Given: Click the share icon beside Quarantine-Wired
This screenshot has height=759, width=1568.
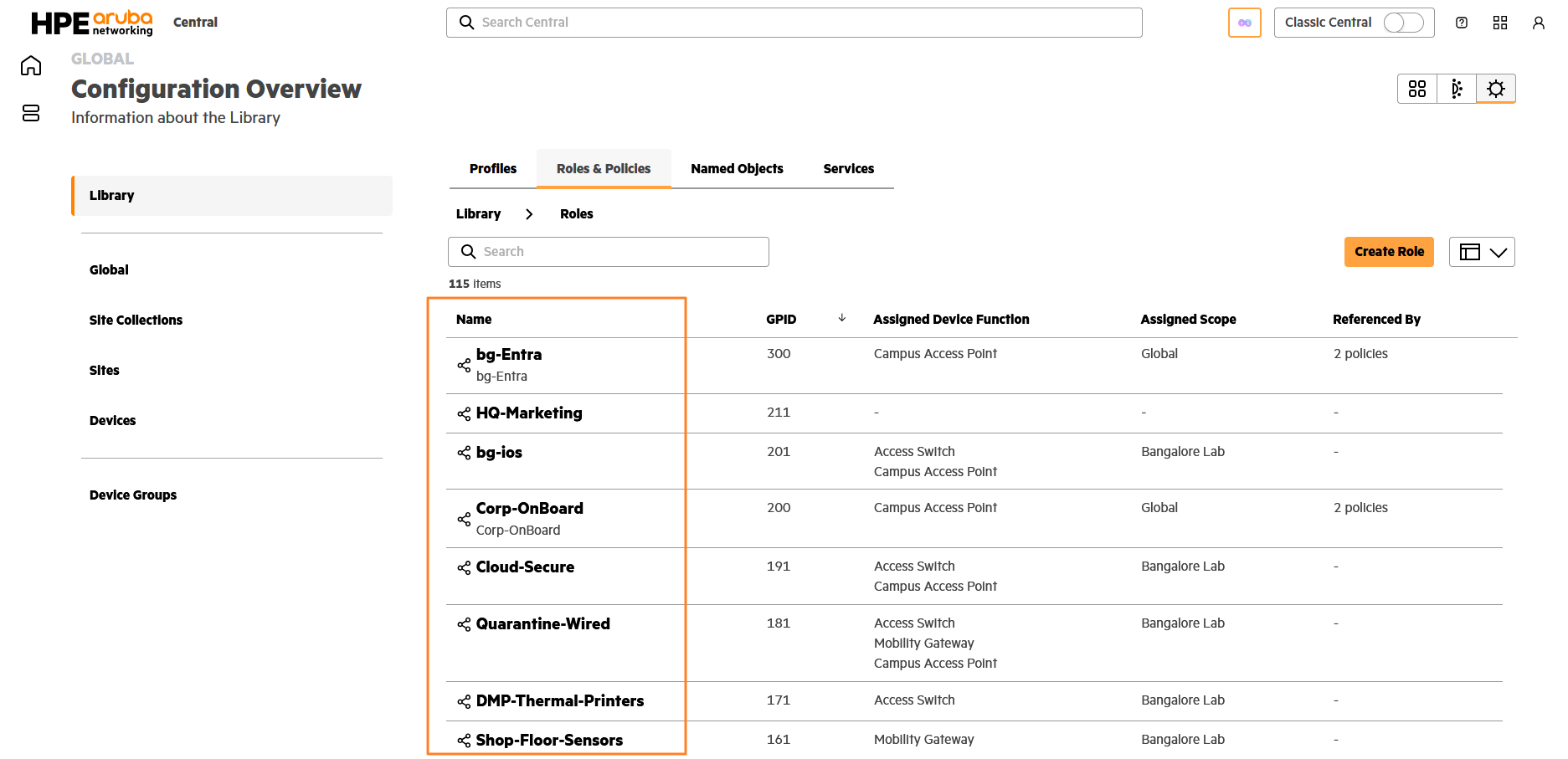Looking at the screenshot, I should pyautogui.click(x=464, y=624).
